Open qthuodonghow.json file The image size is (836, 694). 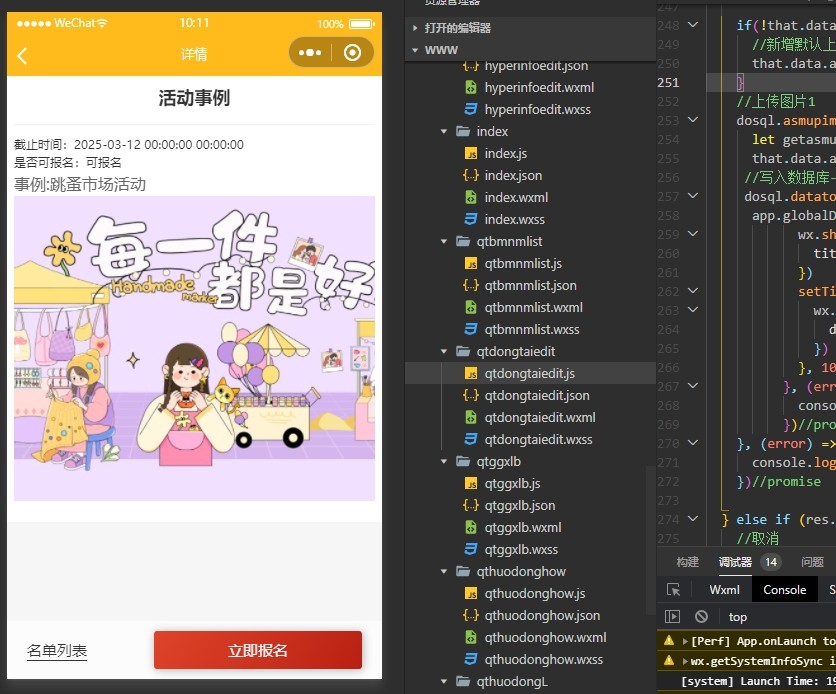click(x=542, y=615)
